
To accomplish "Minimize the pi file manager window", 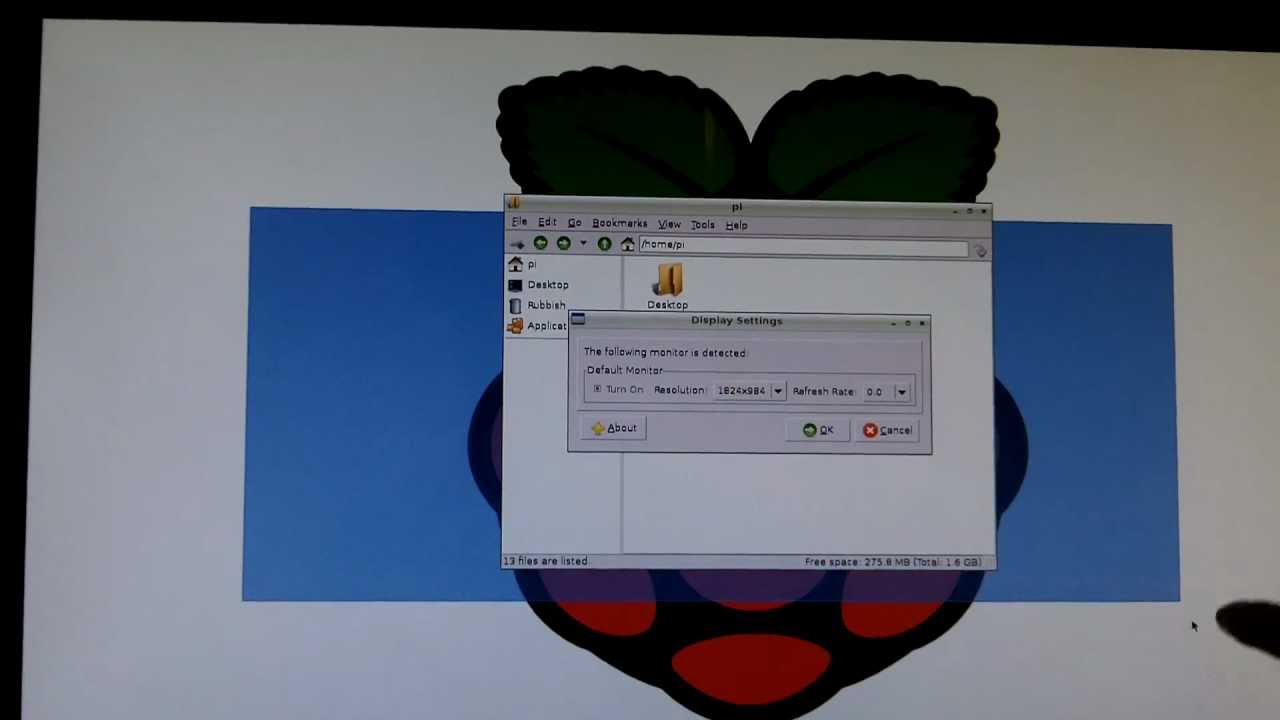I will tap(955, 210).
